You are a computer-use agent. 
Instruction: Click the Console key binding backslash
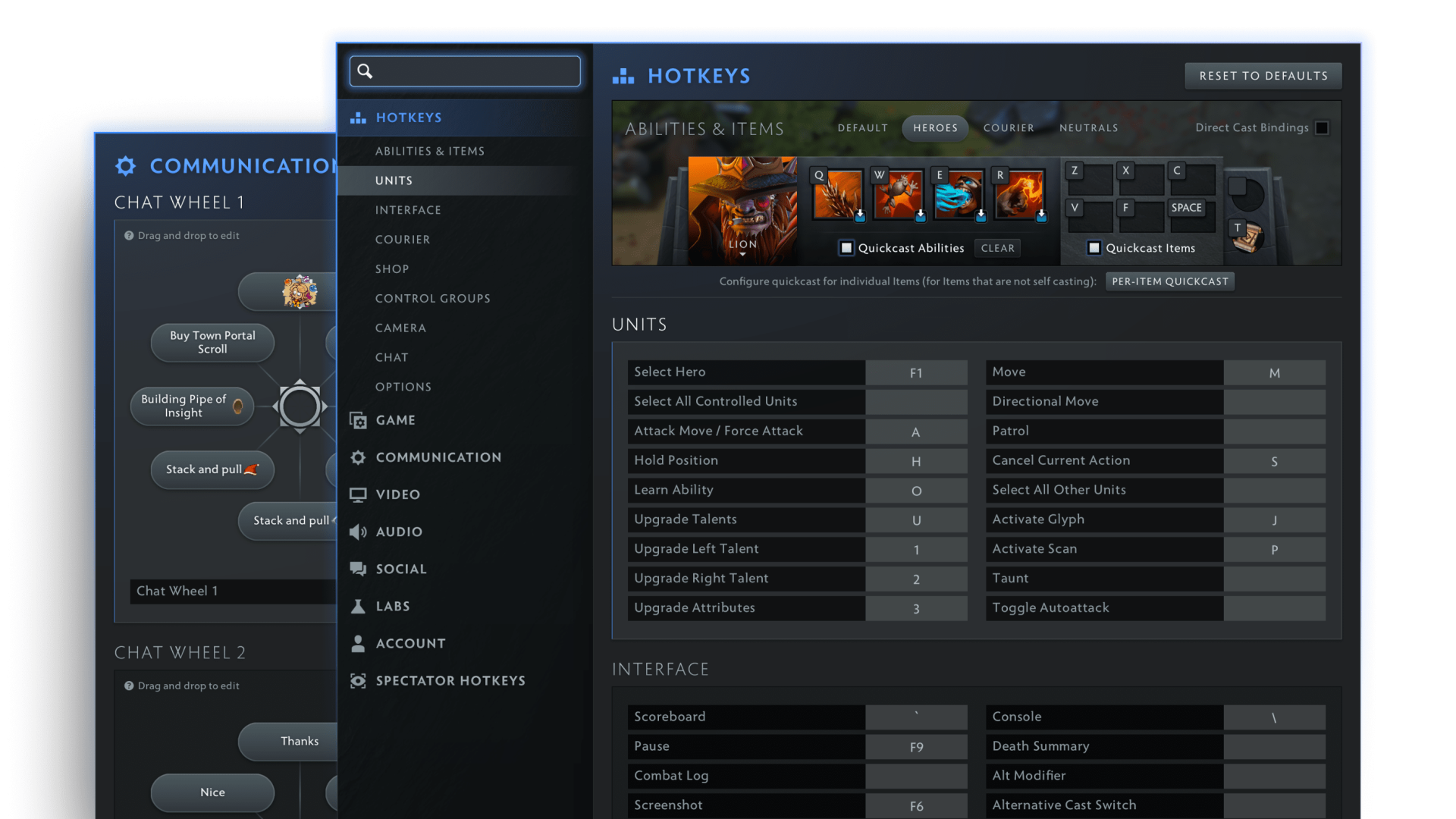[x=1274, y=717]
